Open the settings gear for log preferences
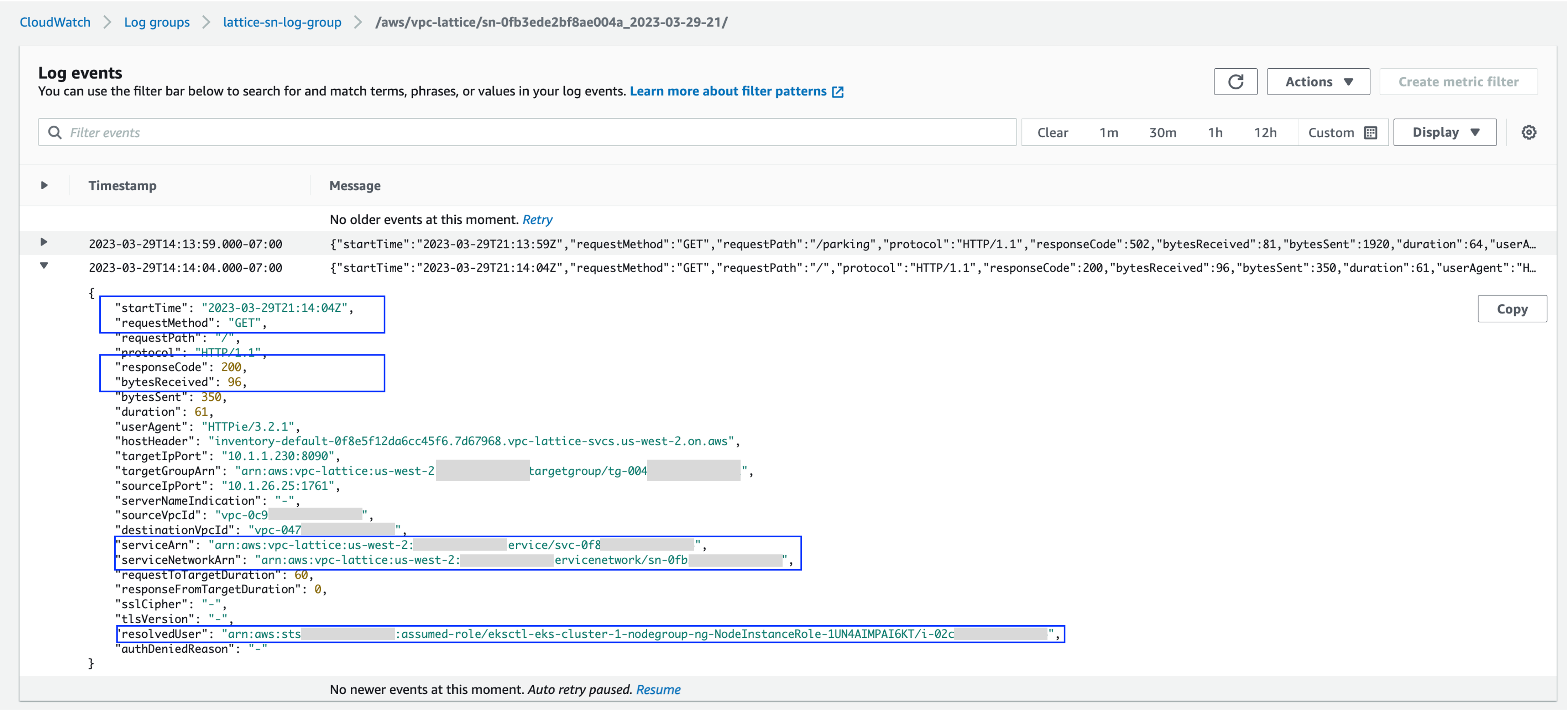 pyautogui.click(x=1529, y=132)
